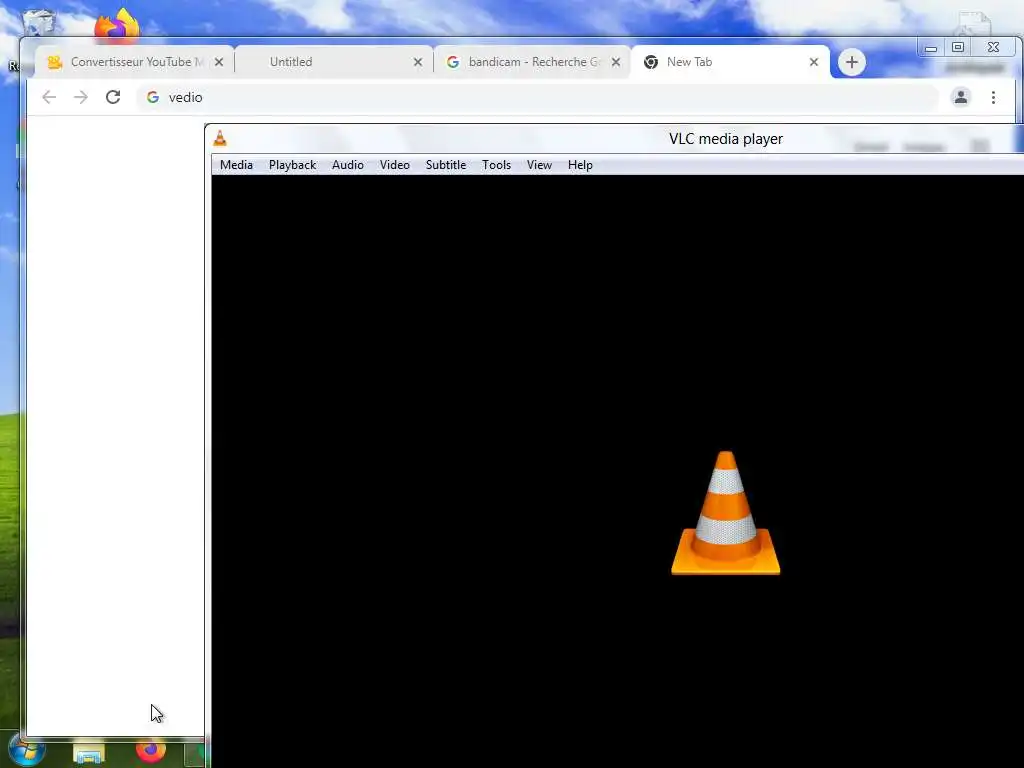Screen dimensions: 1024x768
Task: Open File Explorer from the taskbar
Action: tap(89, 753)
